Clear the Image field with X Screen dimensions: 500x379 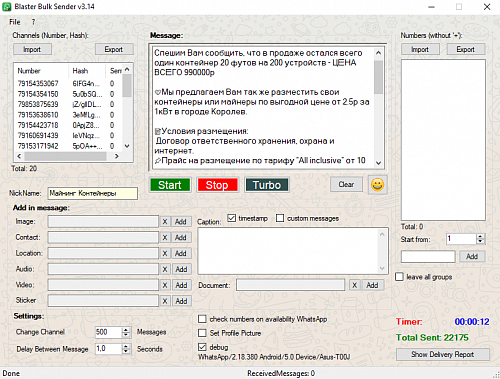point(165,222)
